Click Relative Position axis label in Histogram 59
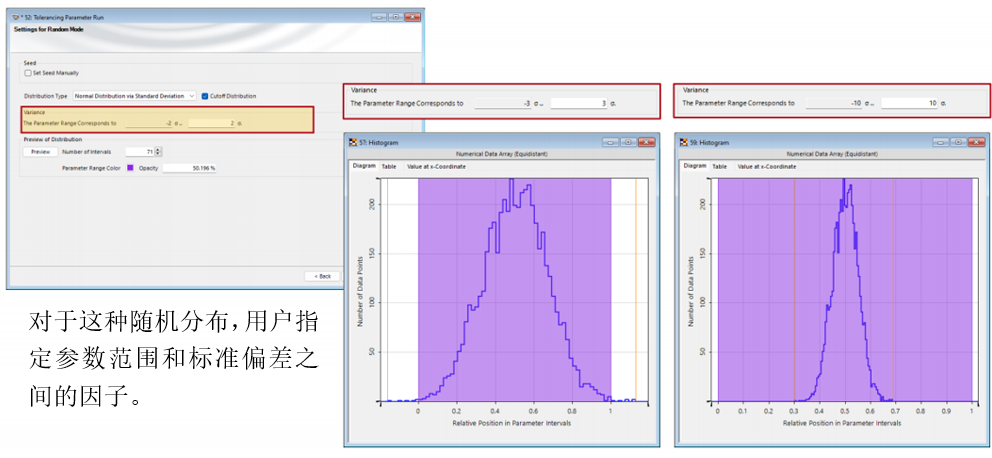 point(842,423)
